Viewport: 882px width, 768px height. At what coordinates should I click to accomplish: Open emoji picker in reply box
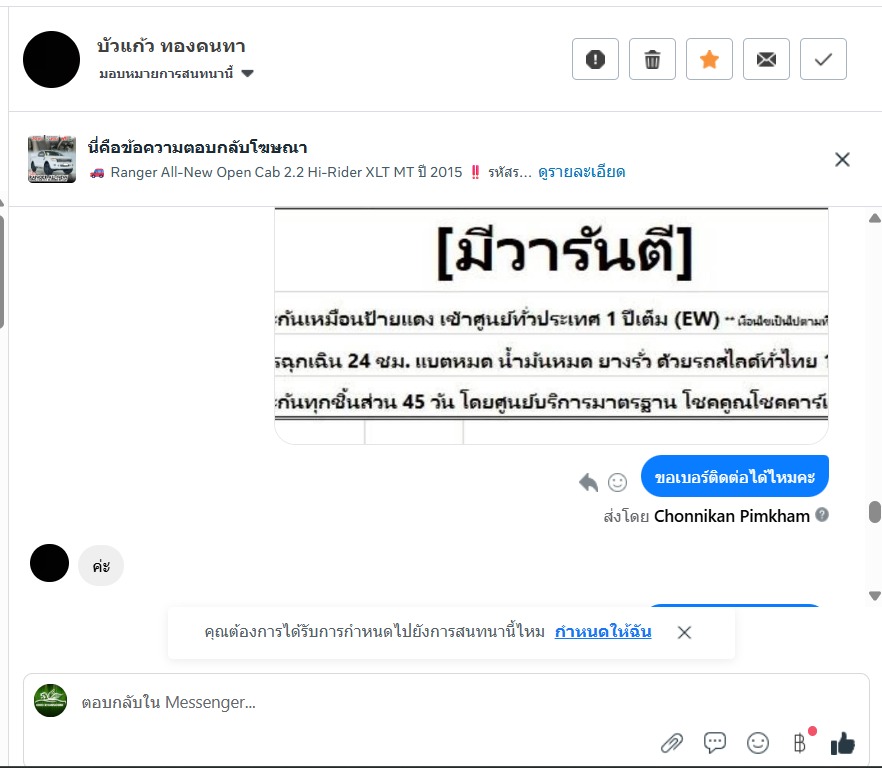click(758, 743)
